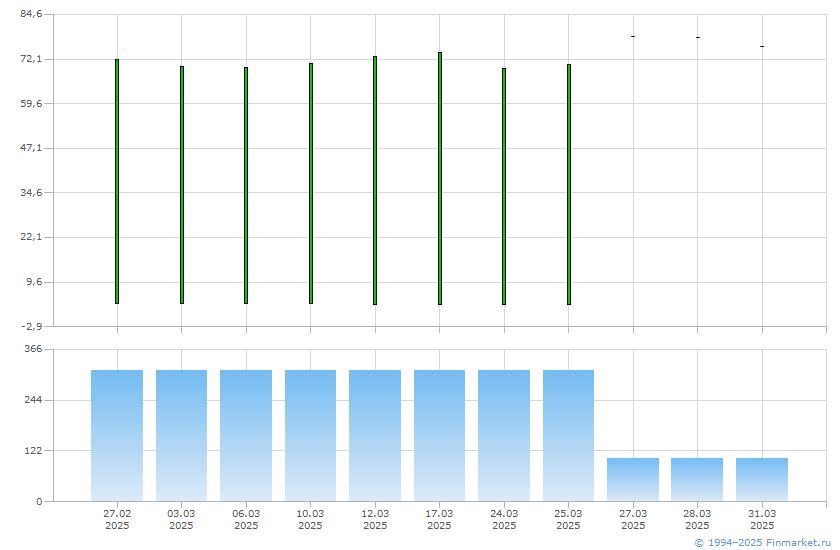Screen dimensions: 840x550
Task: Click the 366 volume axis label
Action: 33,349
